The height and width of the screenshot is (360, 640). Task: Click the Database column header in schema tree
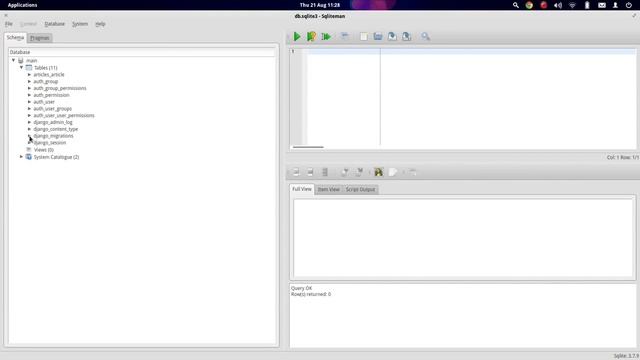point(142,52)
